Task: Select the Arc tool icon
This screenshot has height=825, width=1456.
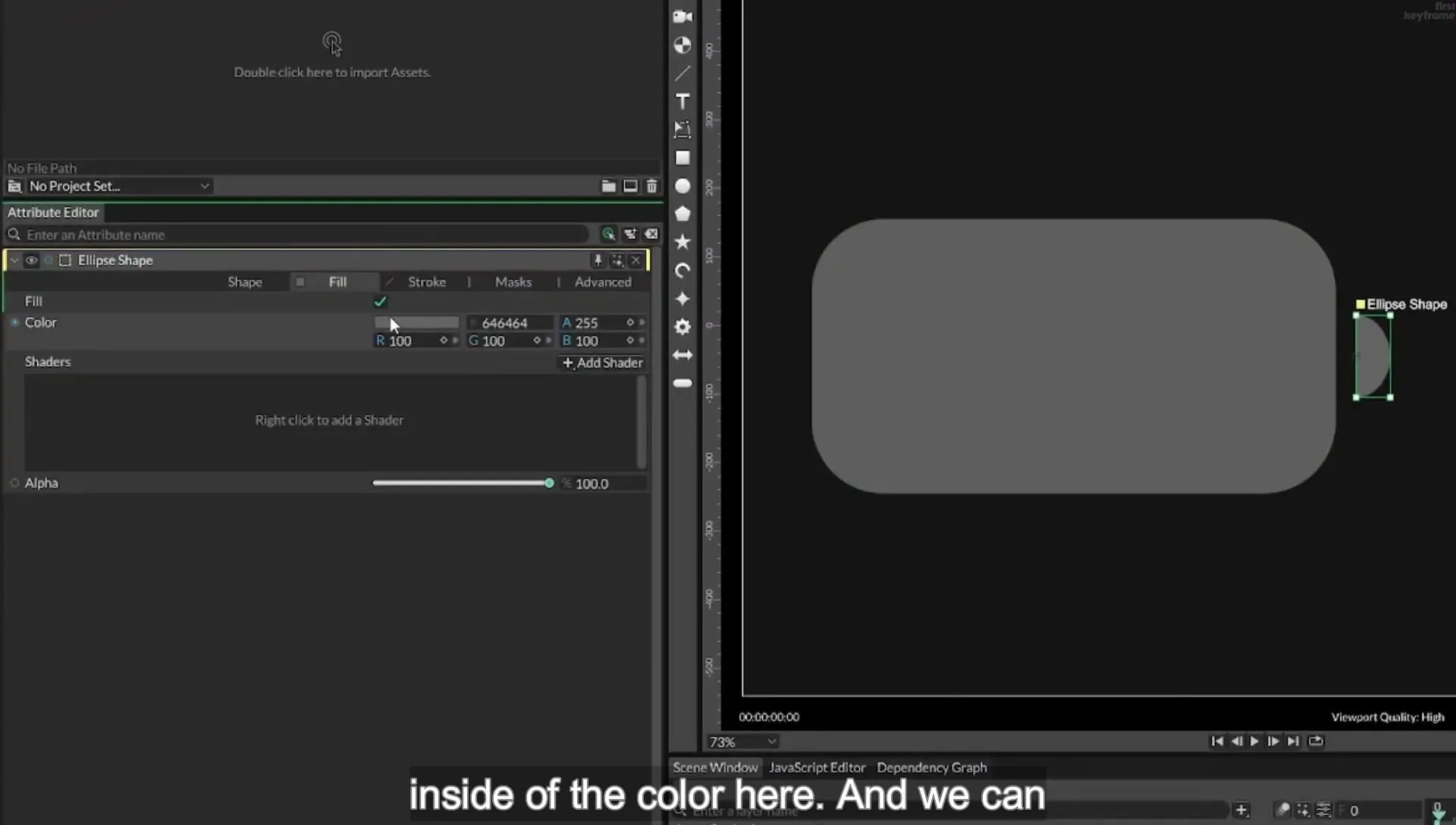Action: point(682,271)
